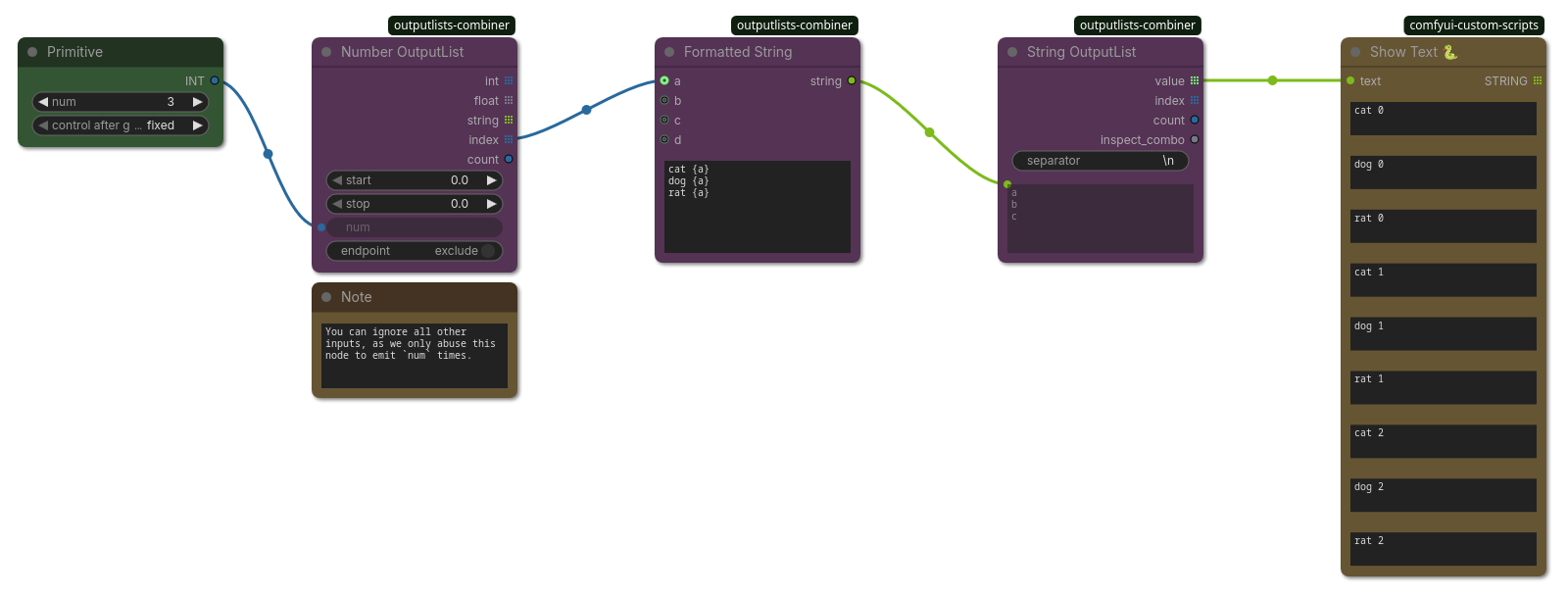Click the num input socket on Number OutputList
The image size is (1568, 598).
point(321,227)
